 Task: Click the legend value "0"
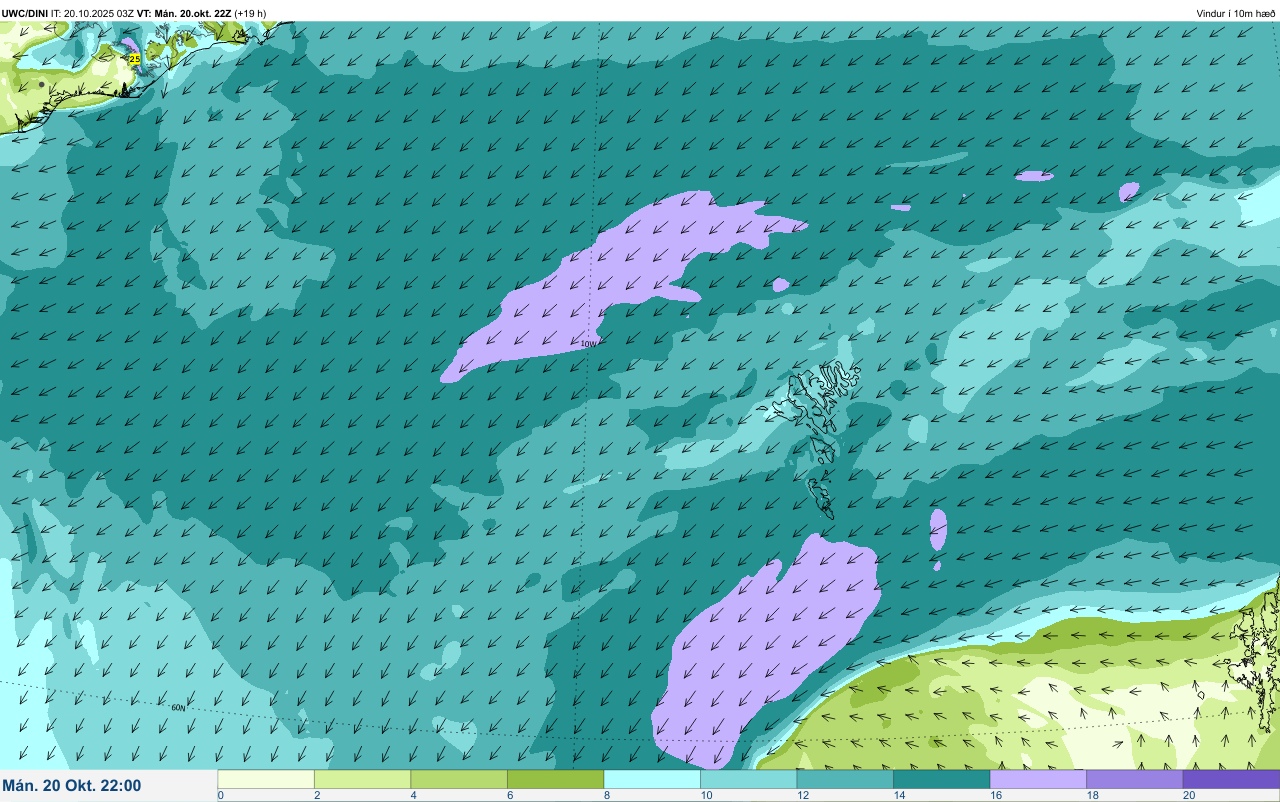[x=220, y=795]
